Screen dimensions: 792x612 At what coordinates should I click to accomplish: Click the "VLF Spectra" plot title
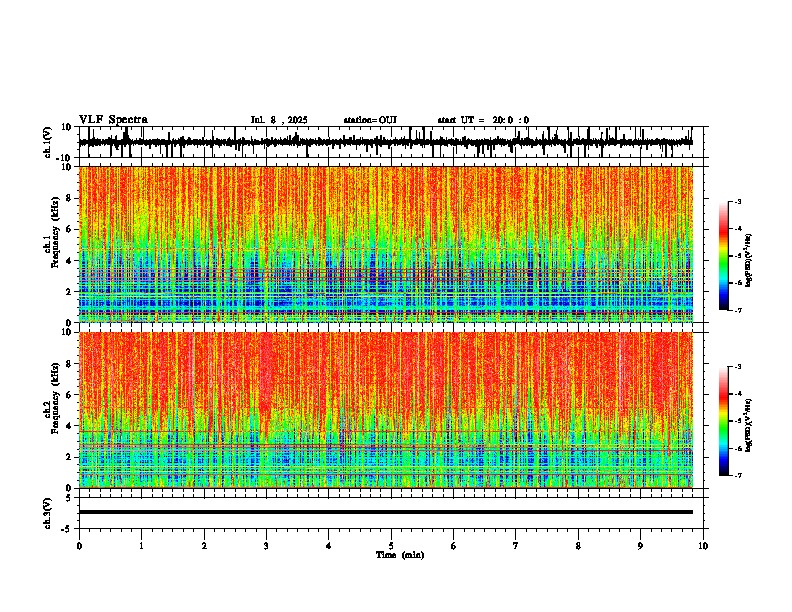coord(113,119)
